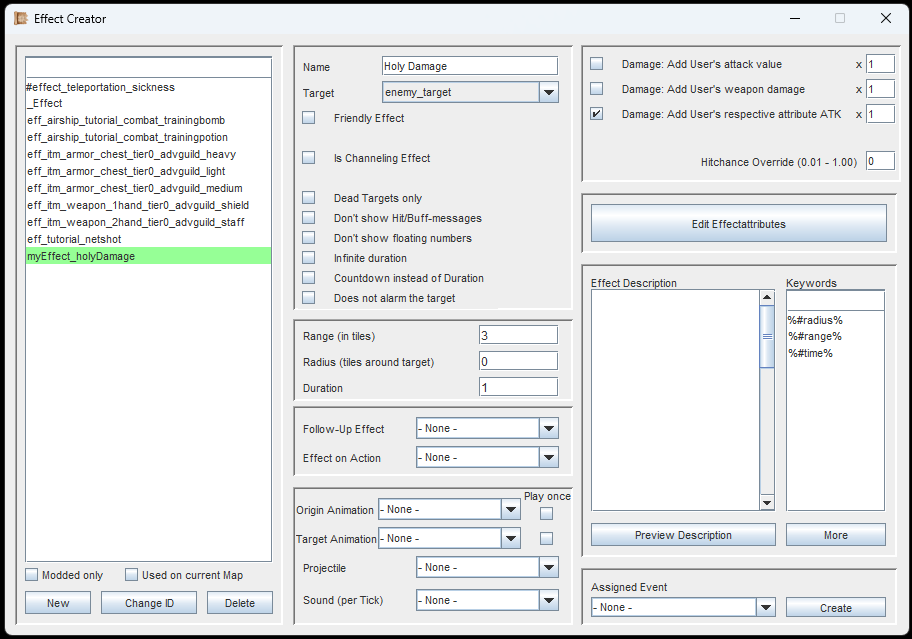Uncheck Add User's respective attribute ATK
This screenshot has height=639, width=912.
pyautogui.click(x=597, y=114)
